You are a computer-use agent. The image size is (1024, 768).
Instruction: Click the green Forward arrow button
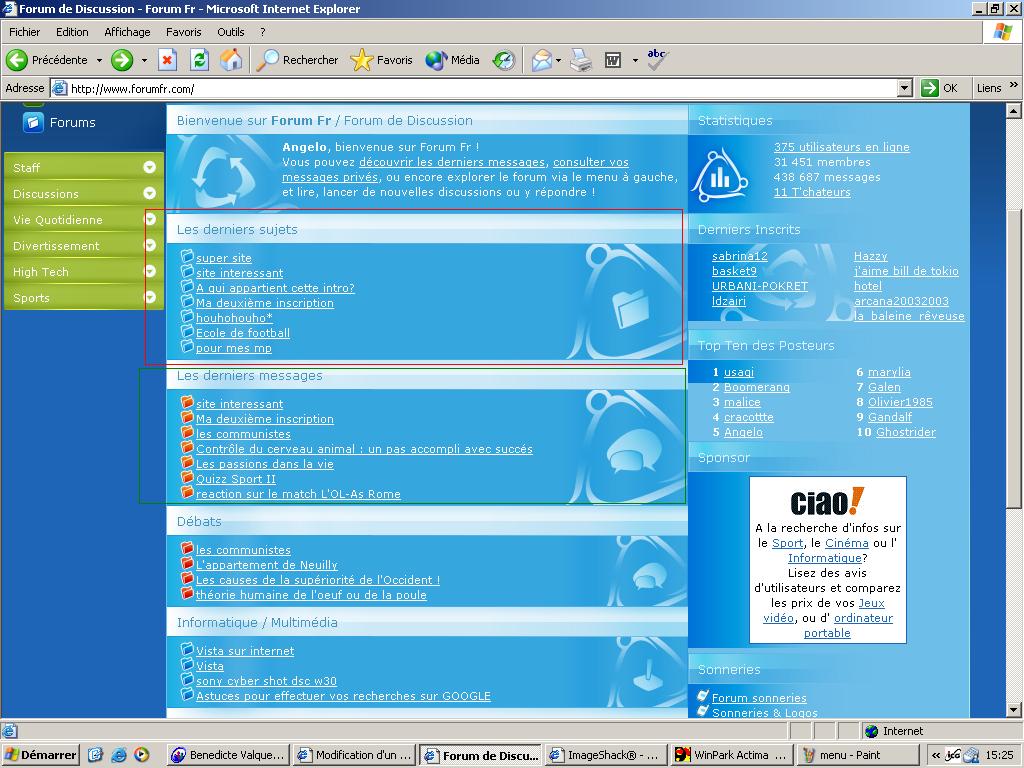(122, 60)
